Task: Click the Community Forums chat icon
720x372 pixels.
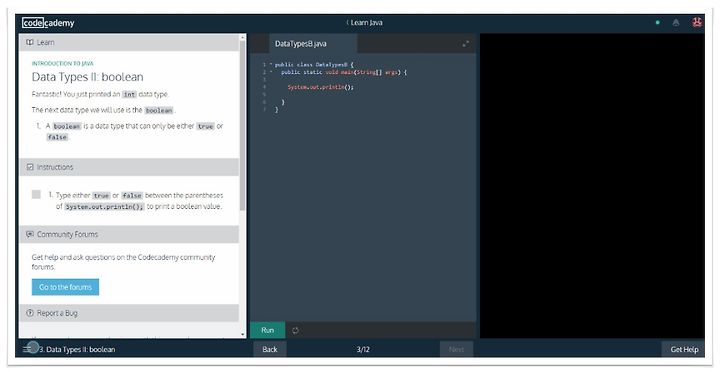Action: click(30, 234)
